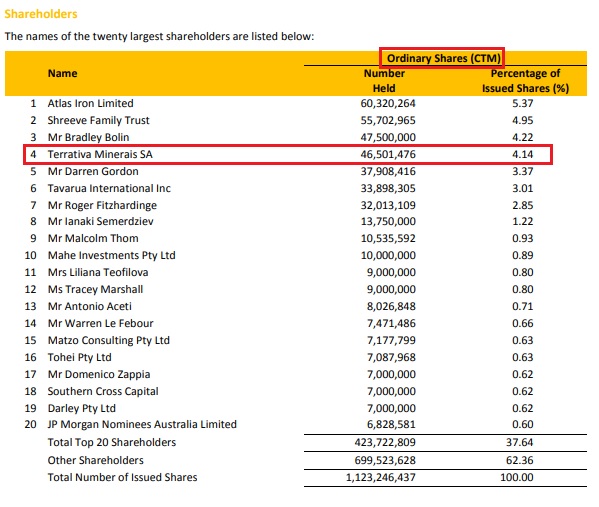Viewport: 599px width, 507px height.
Task: Click the 100.00 total percentage value
Action: point(517,477)
